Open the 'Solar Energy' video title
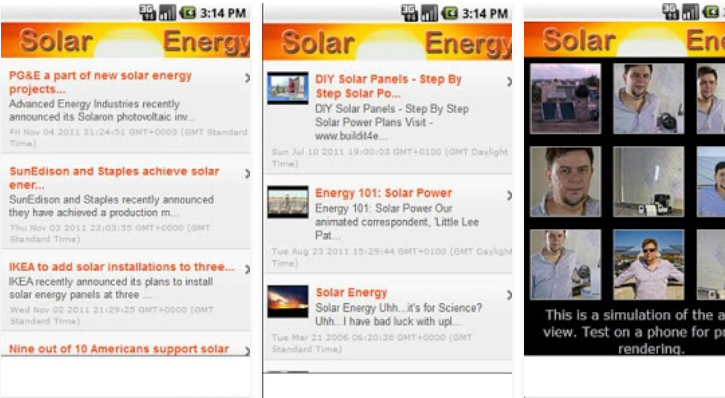The width and height of the screenshot is (725, 398). [351, 293]
